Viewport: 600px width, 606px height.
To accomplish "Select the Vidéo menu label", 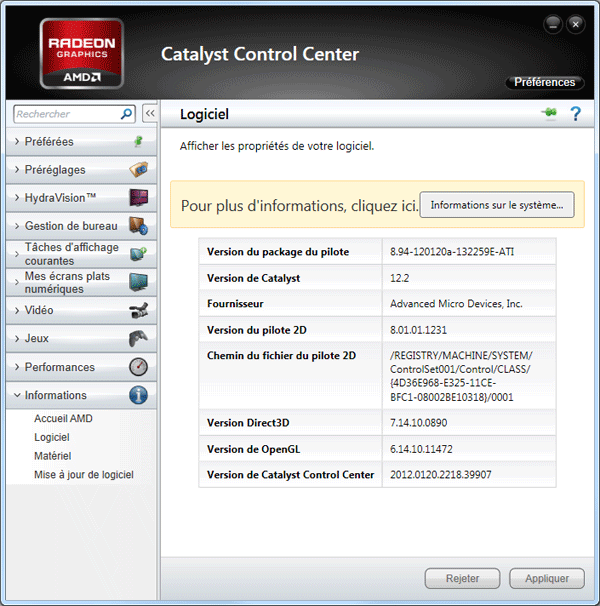I will [39, 310].
